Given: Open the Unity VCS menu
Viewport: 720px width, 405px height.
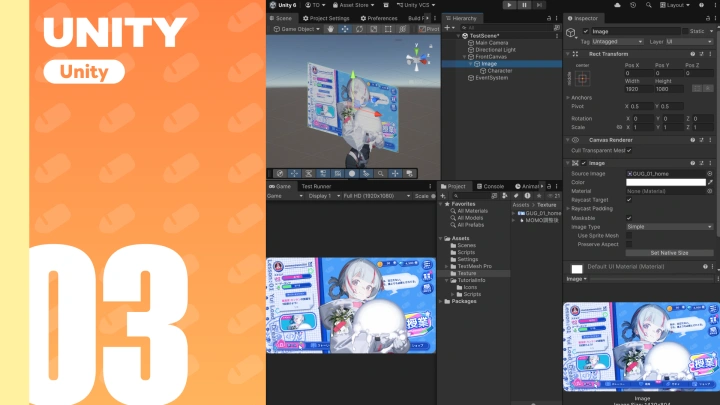Looking at the screenshot, I should 416,5.
